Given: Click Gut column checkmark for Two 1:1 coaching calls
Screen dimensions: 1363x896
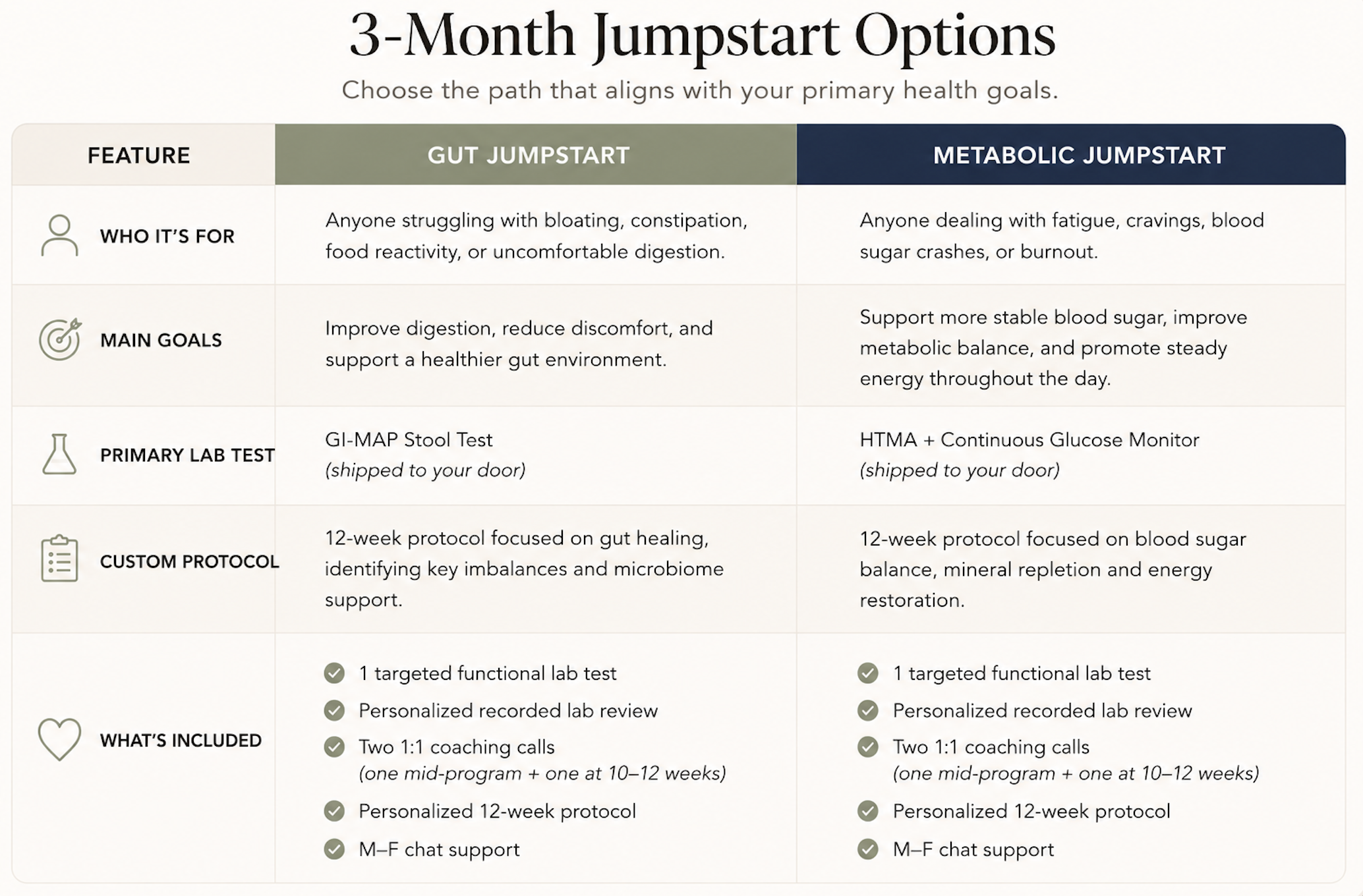Looking at the screenshot, I should (x=334, y=746).
